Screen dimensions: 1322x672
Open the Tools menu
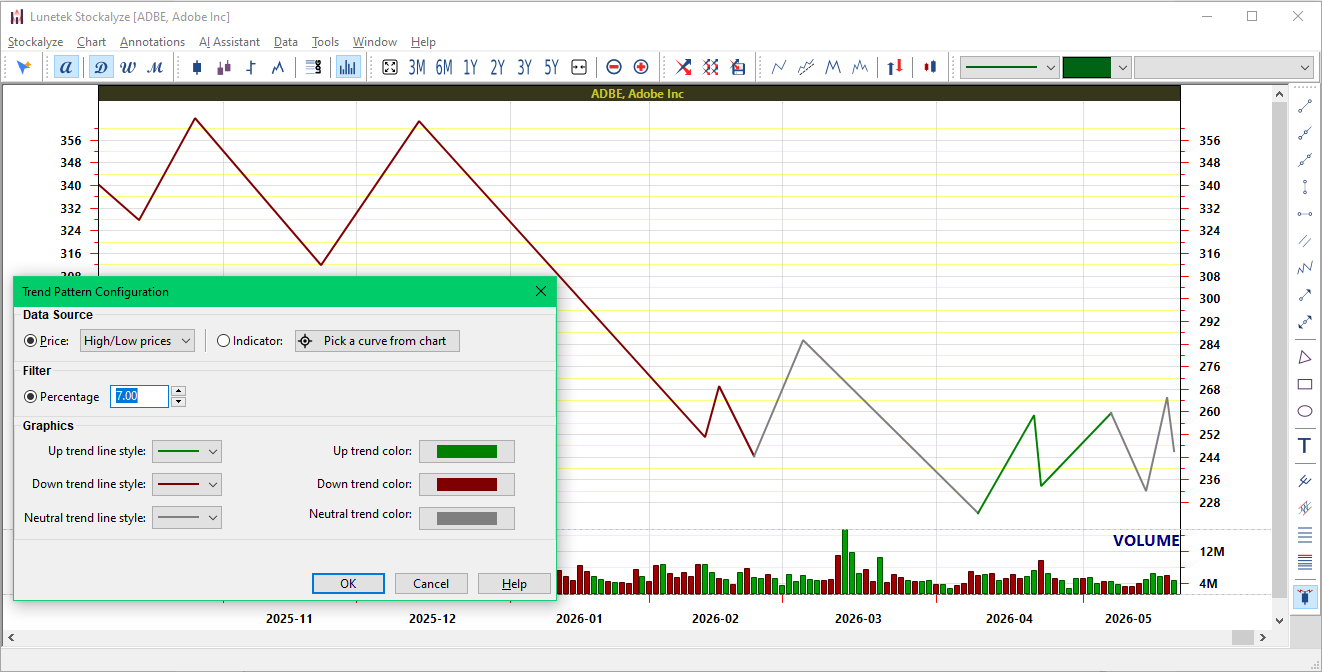tap(325, 42)
